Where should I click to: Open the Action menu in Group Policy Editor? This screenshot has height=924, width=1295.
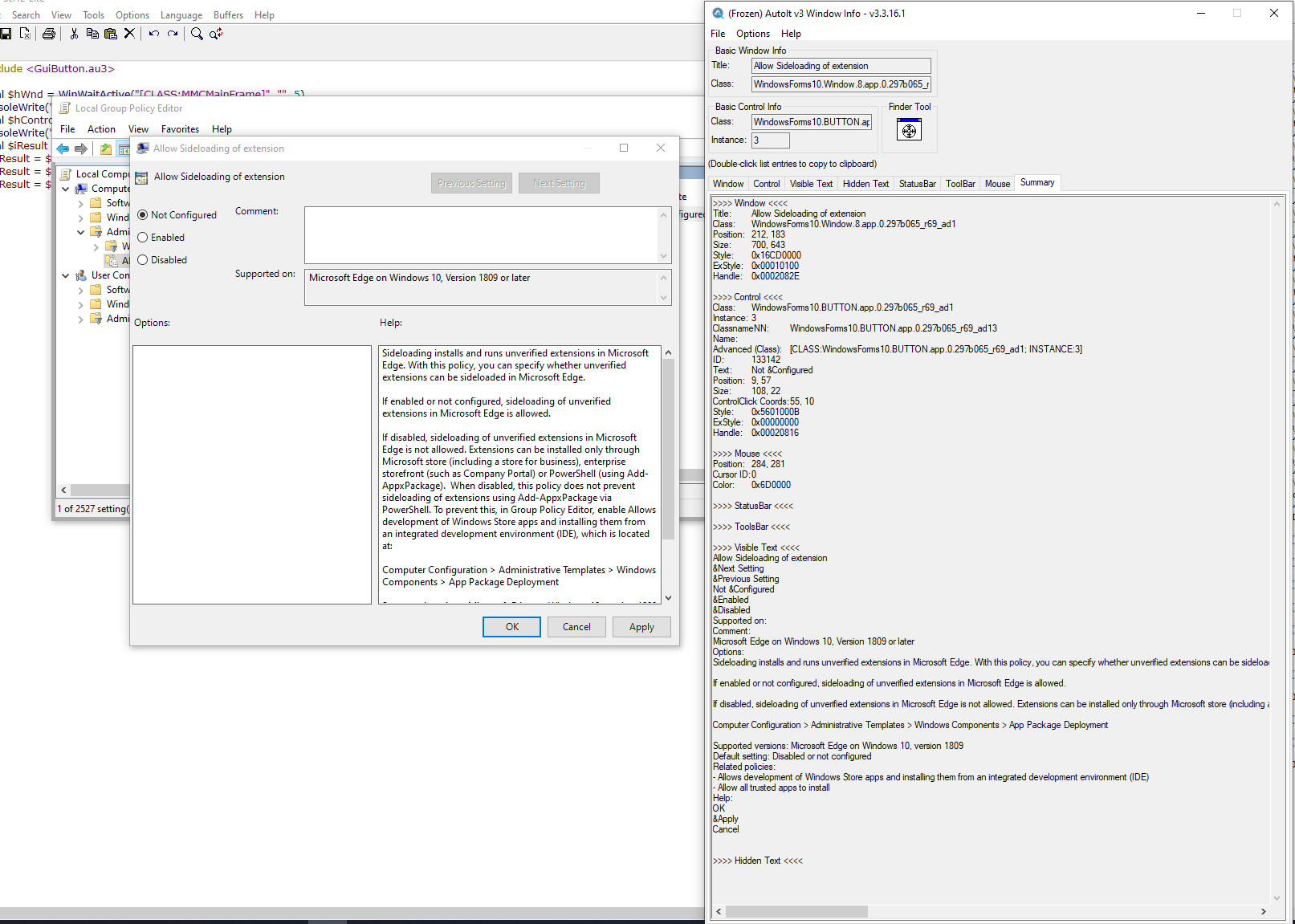coord(101,129)
